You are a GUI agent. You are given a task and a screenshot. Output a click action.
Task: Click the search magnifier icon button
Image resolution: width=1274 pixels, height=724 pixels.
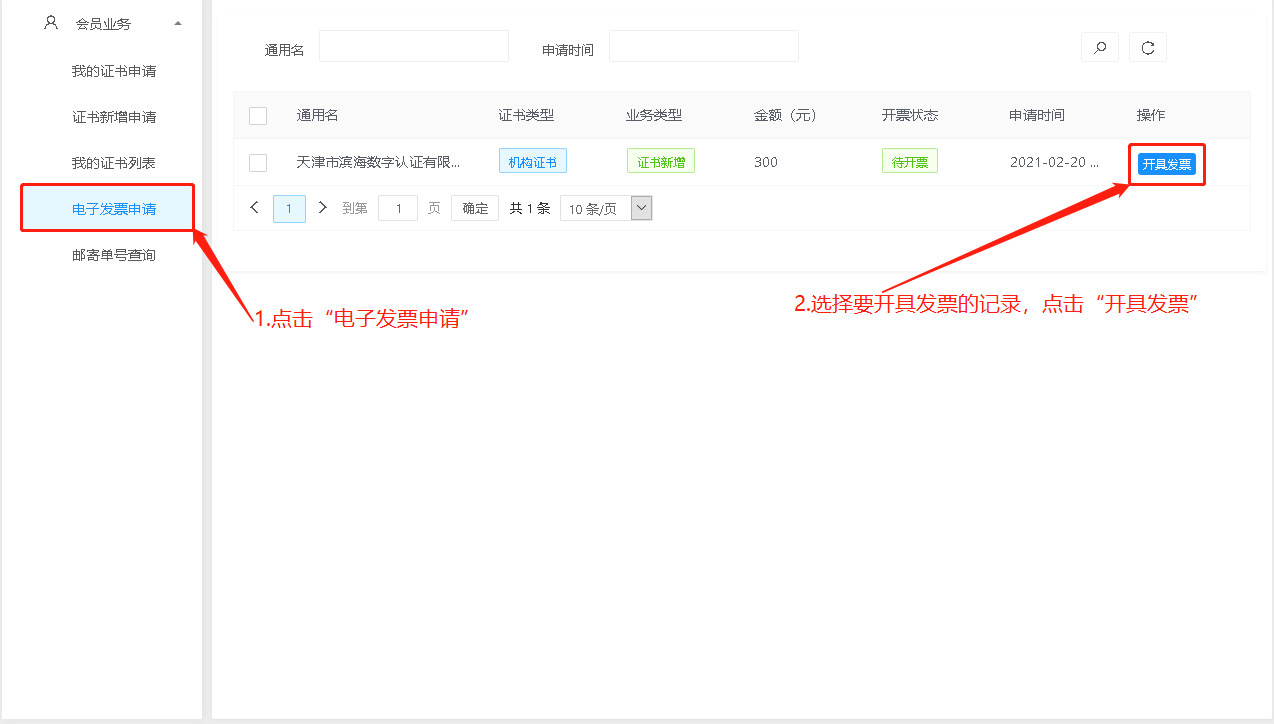click(1100, 47)
